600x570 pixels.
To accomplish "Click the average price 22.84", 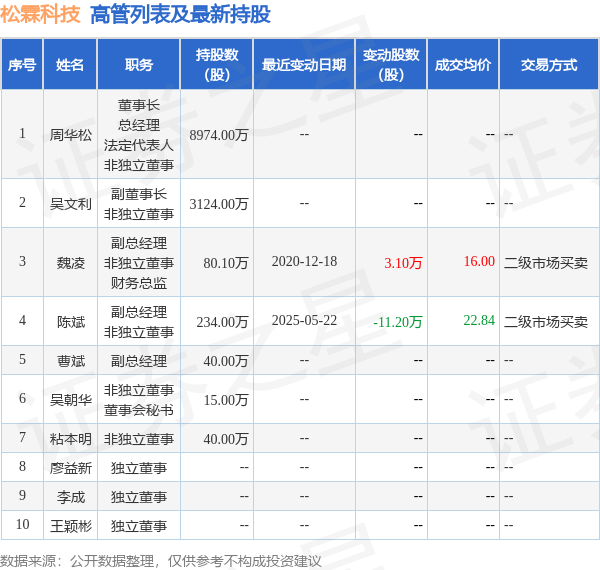I will [x=479, y=320].
